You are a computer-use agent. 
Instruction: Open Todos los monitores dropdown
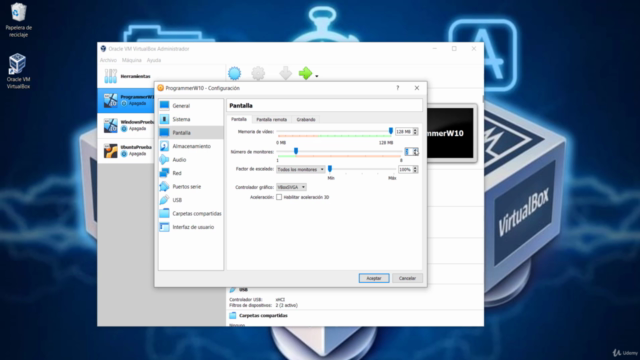300,169
